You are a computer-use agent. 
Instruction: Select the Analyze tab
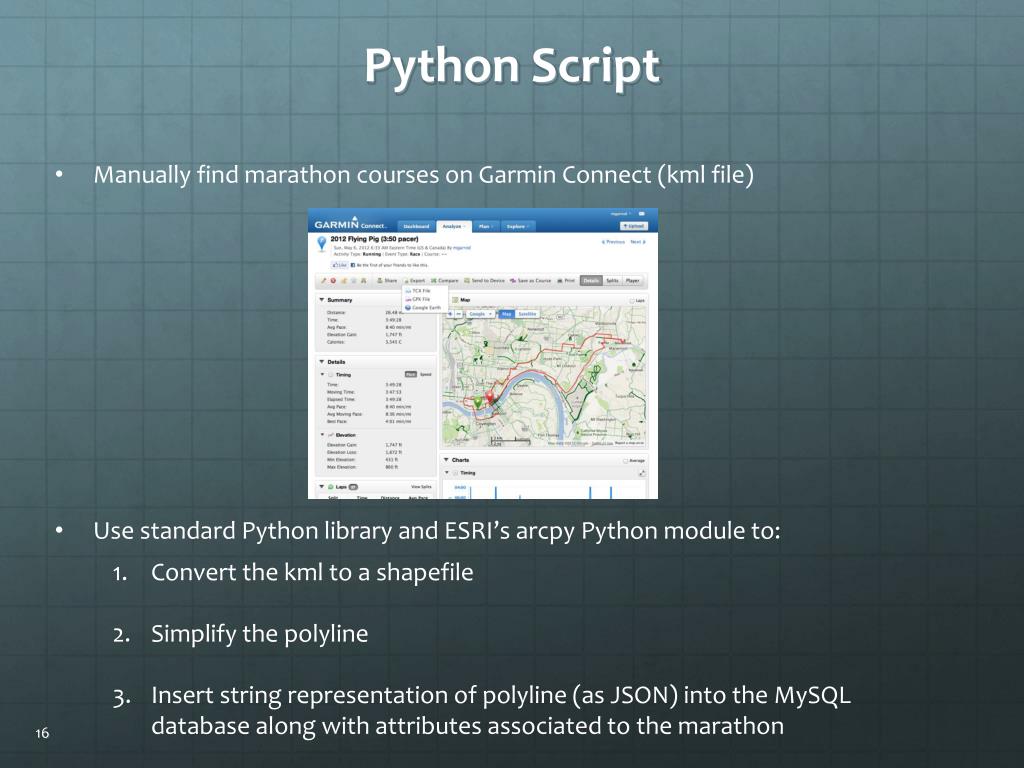[x=454, y=226]
